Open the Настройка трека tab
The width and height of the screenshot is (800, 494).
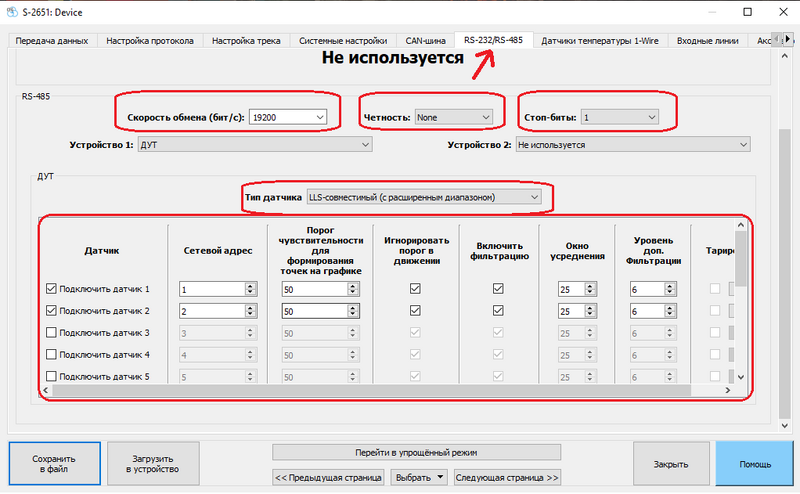246,41
